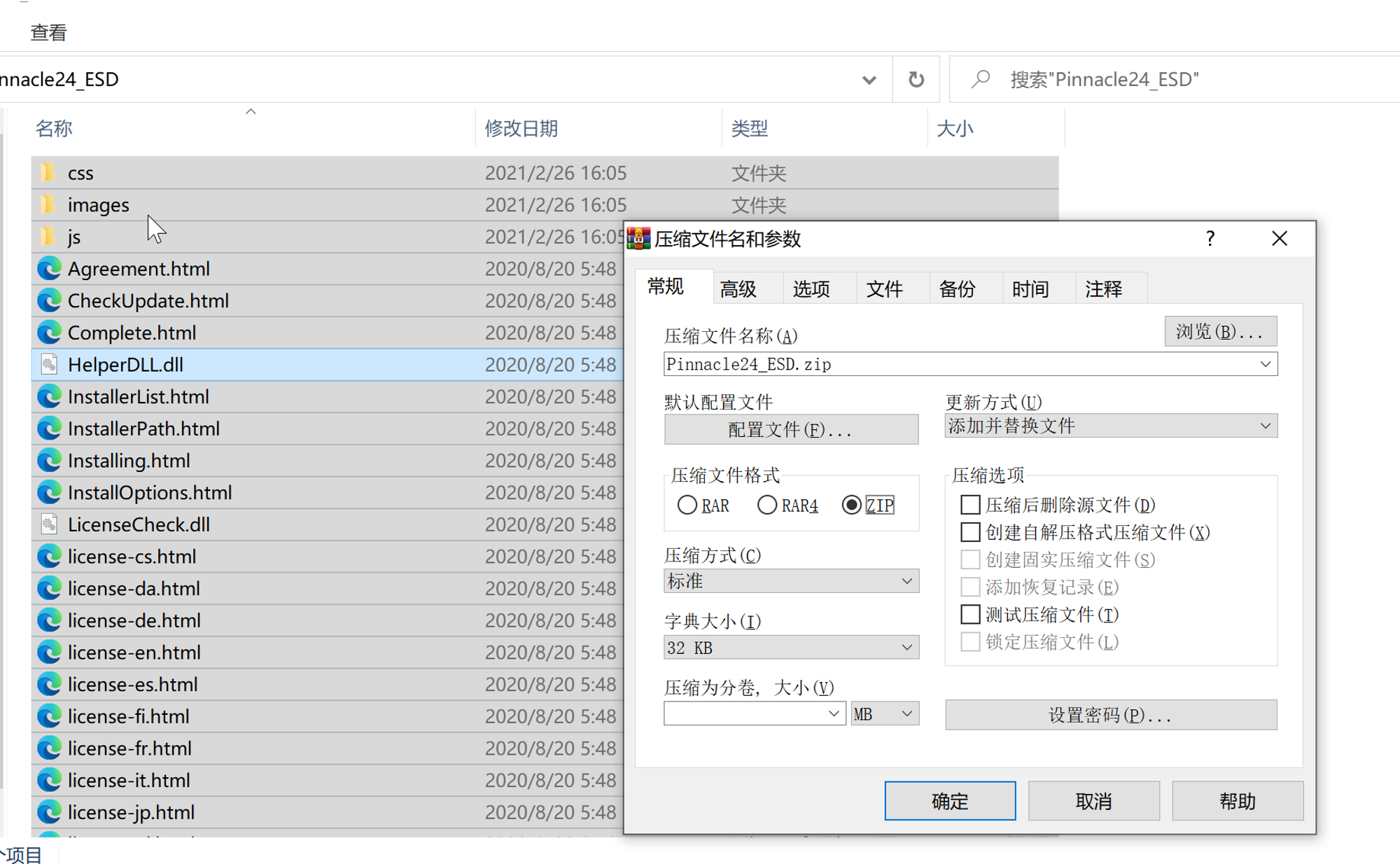Click the Agreement.html Edge file icon
Viewport: 1400px width, 864px height.
[49, 269]
